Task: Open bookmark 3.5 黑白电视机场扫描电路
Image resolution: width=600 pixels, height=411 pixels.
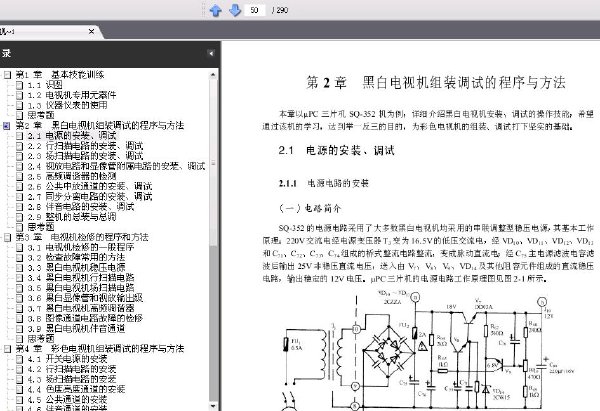Action: [x=80, y=288]
